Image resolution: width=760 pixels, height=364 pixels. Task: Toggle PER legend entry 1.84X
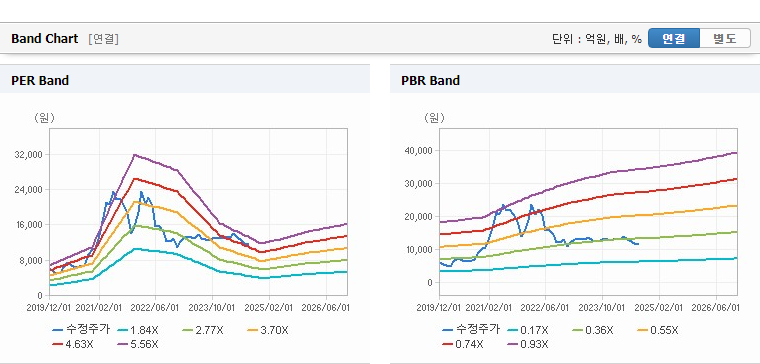click(x=138, y=331)
